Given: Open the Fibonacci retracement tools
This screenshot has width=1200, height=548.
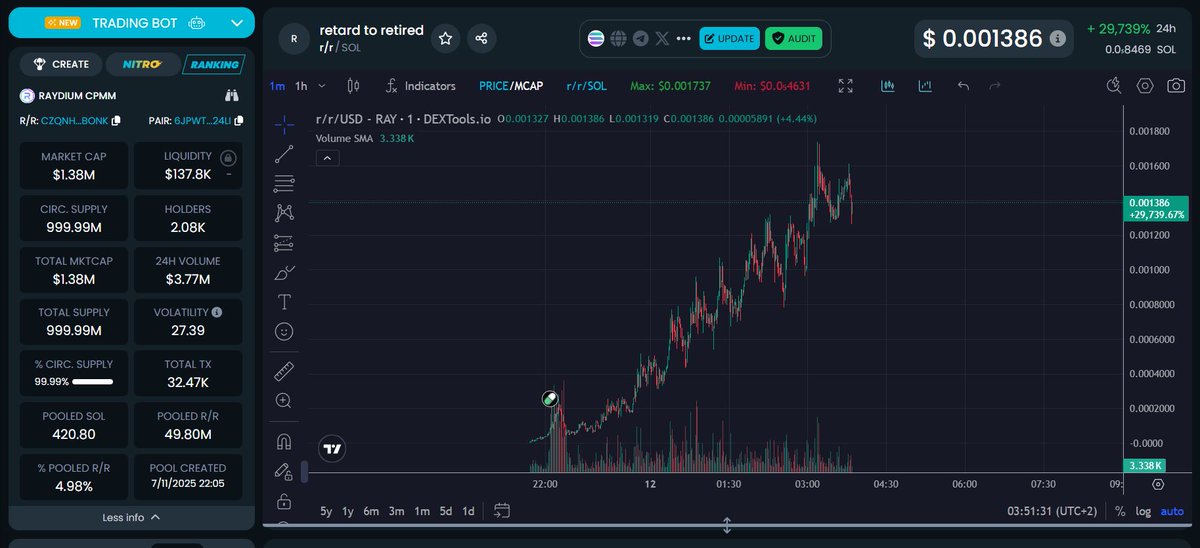Looking at the screenshot, I should point(284,183).
